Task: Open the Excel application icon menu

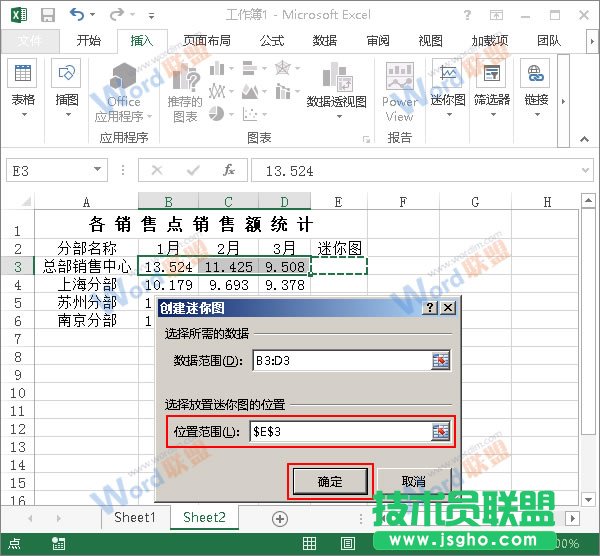Action: (19, 15)
